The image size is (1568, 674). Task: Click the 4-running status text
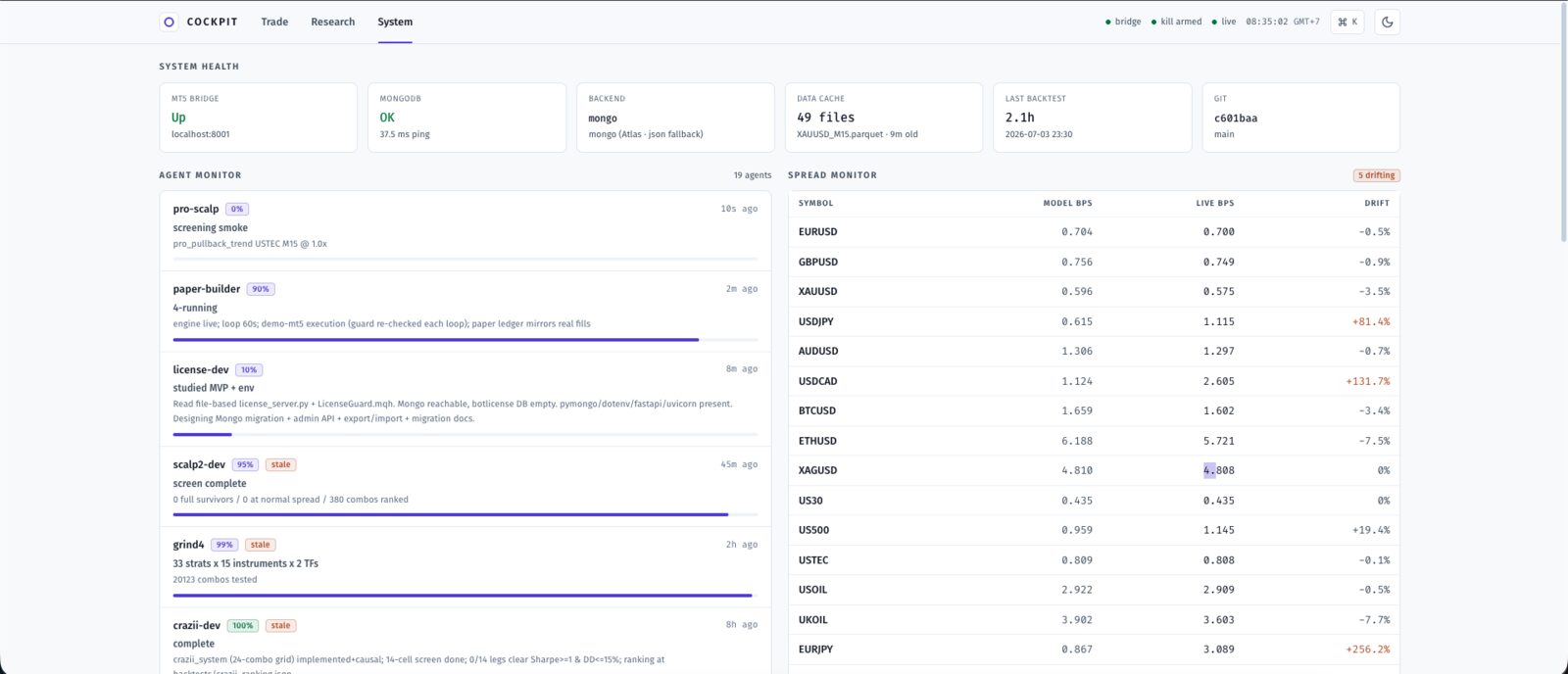195,308
